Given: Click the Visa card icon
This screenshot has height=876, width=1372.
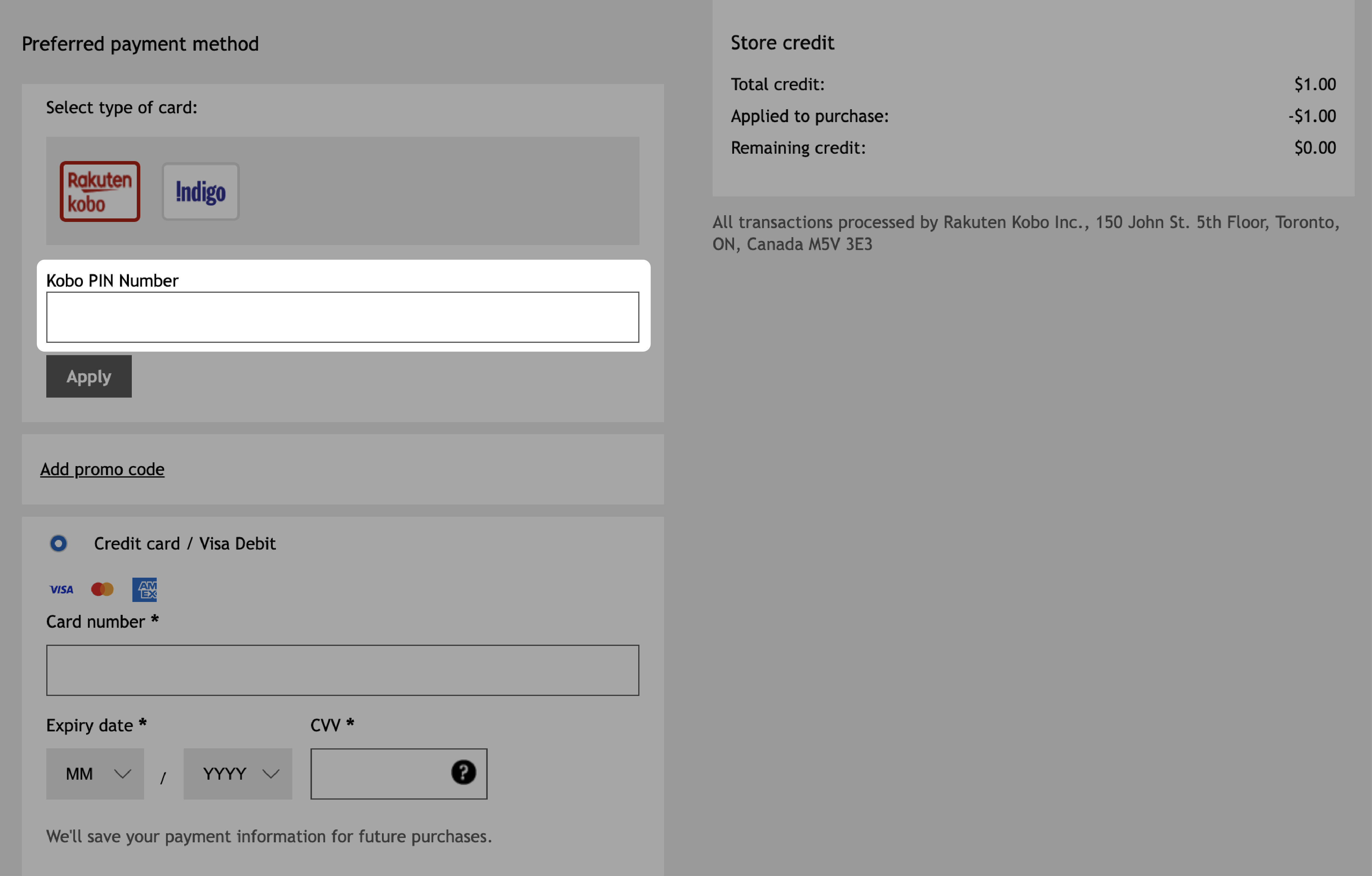Looking at the screenshot, I should pyautogui.click(x=61, y=588).
